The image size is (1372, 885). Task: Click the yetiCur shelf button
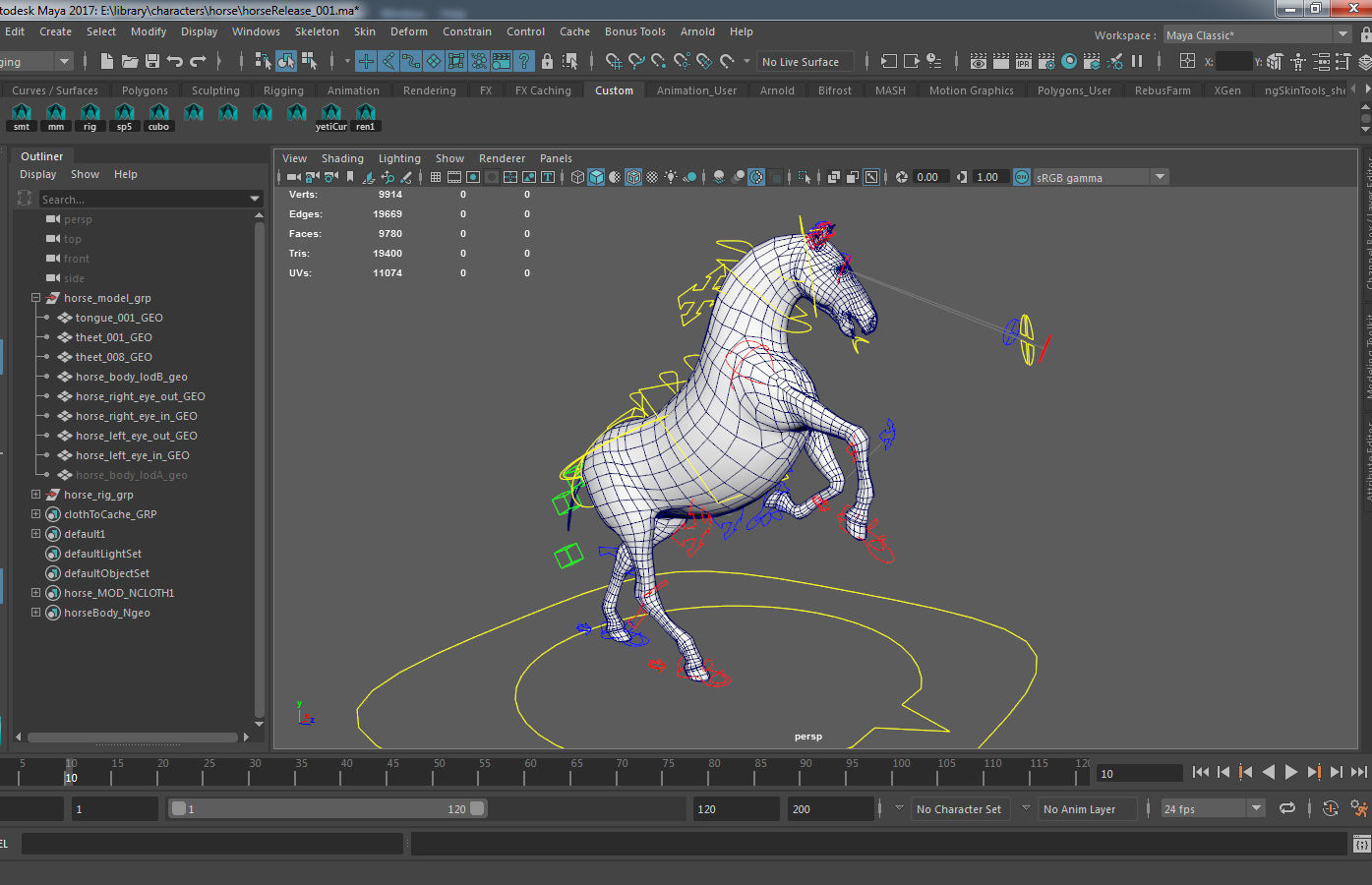pos(331,117)
